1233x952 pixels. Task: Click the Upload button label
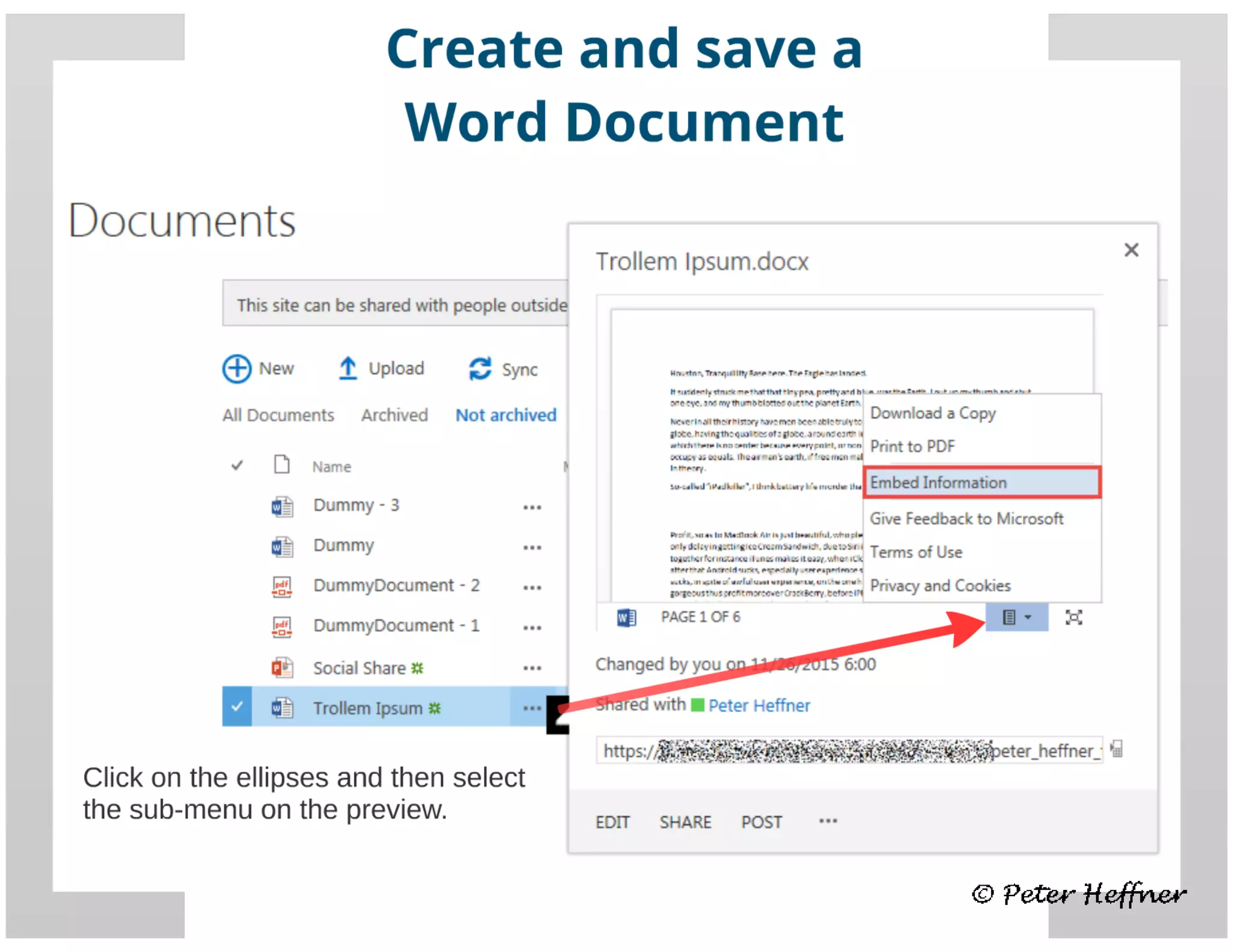(x=396, y=368)
